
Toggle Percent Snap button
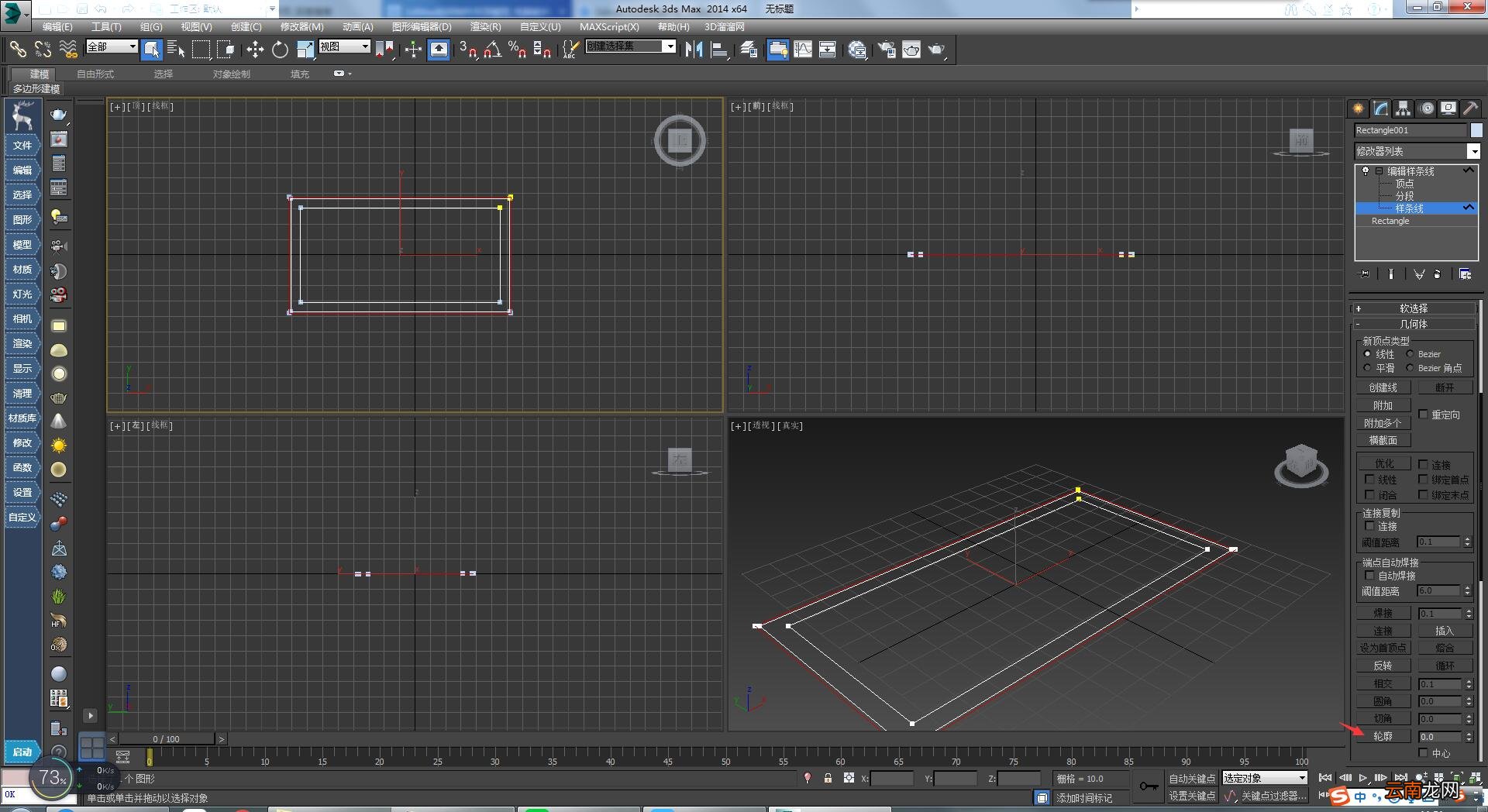click(x=517, y=50)
